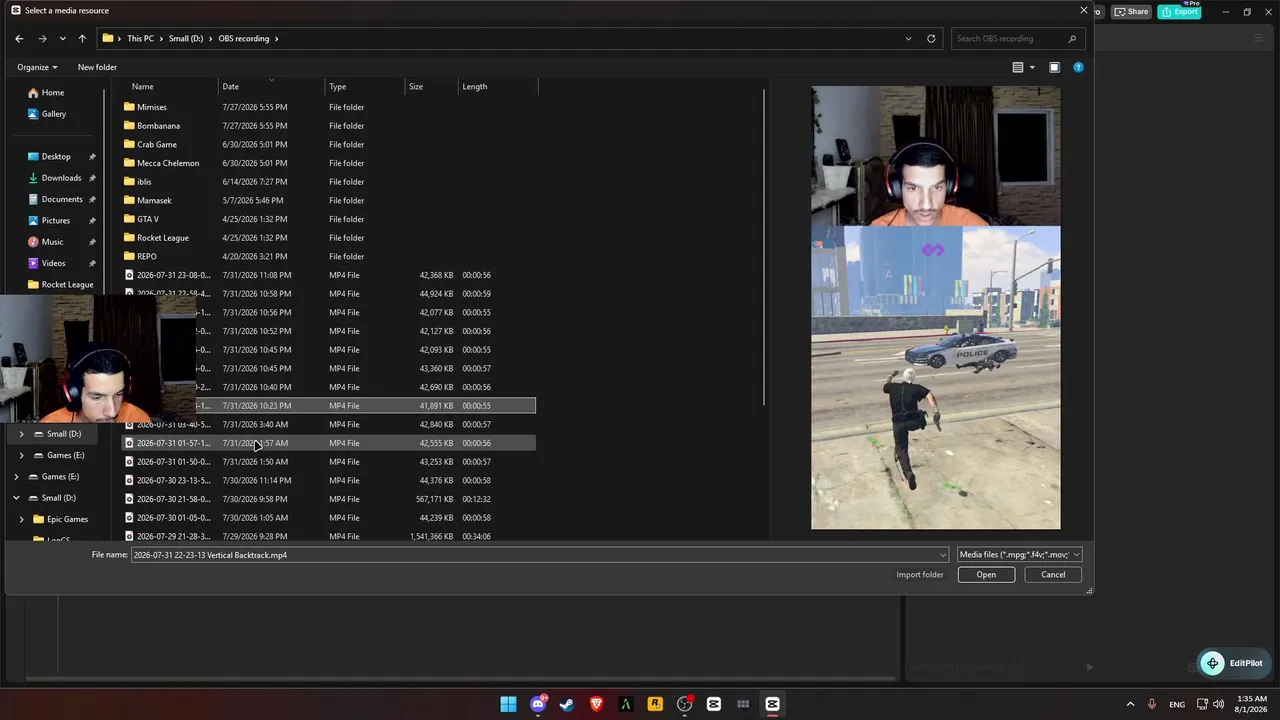Refresh the OBS recording folder
The width and height of the screenshot is (1280, 720).
click(x=931, y=39)
